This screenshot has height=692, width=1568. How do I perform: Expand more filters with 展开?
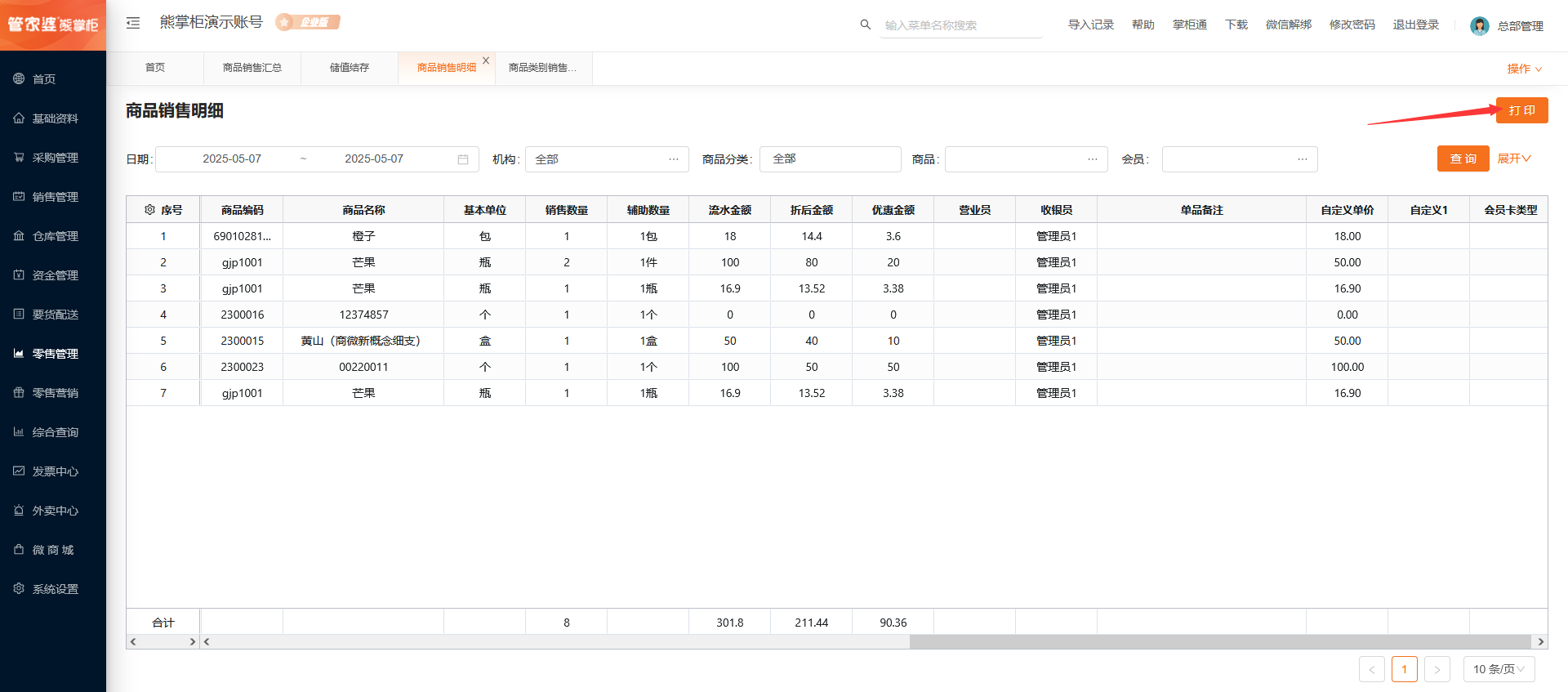point(1513,158)
